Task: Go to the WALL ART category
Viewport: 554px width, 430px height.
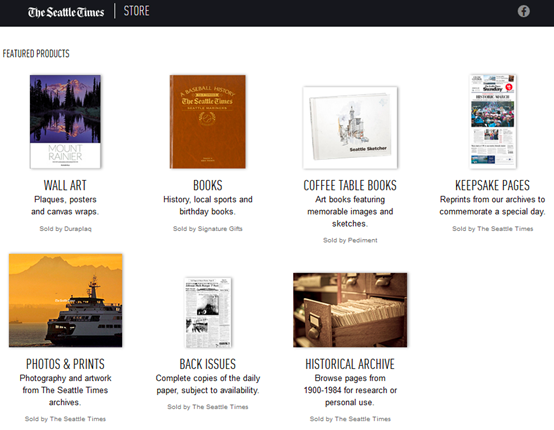Action: click(x=65, y=185)
